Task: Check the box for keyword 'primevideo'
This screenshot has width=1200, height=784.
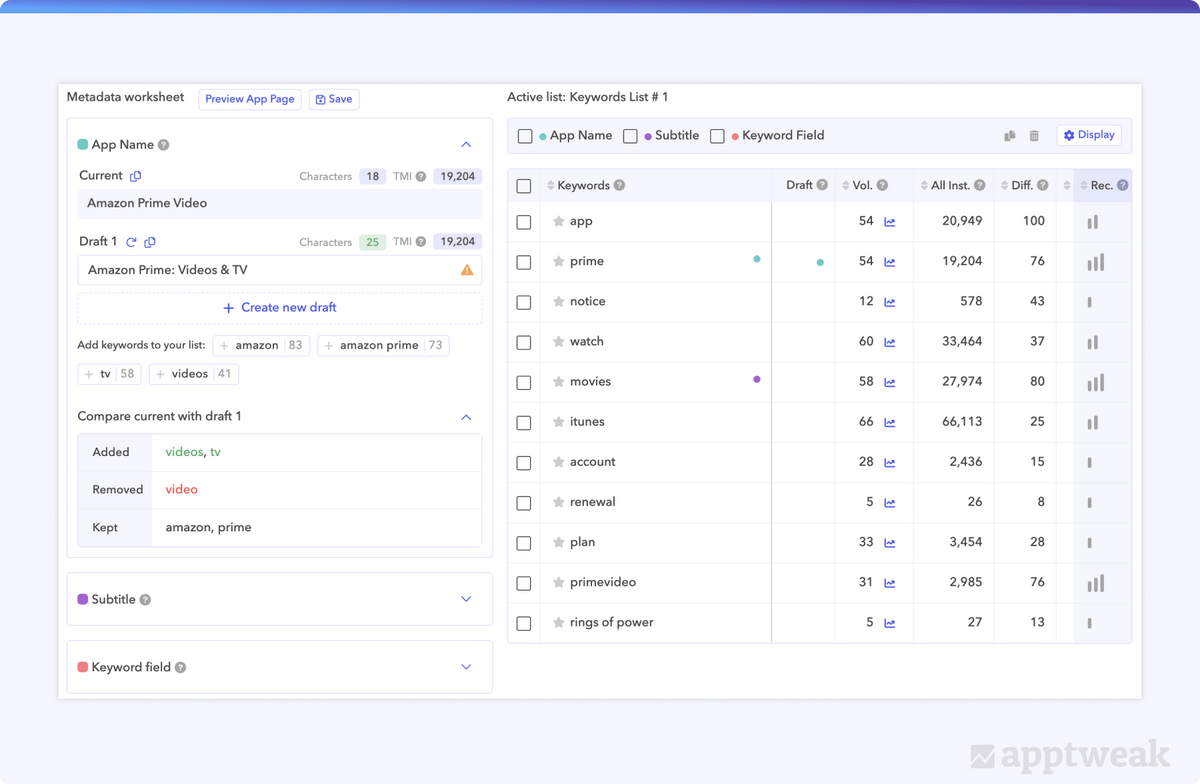Action: (524, 583)
